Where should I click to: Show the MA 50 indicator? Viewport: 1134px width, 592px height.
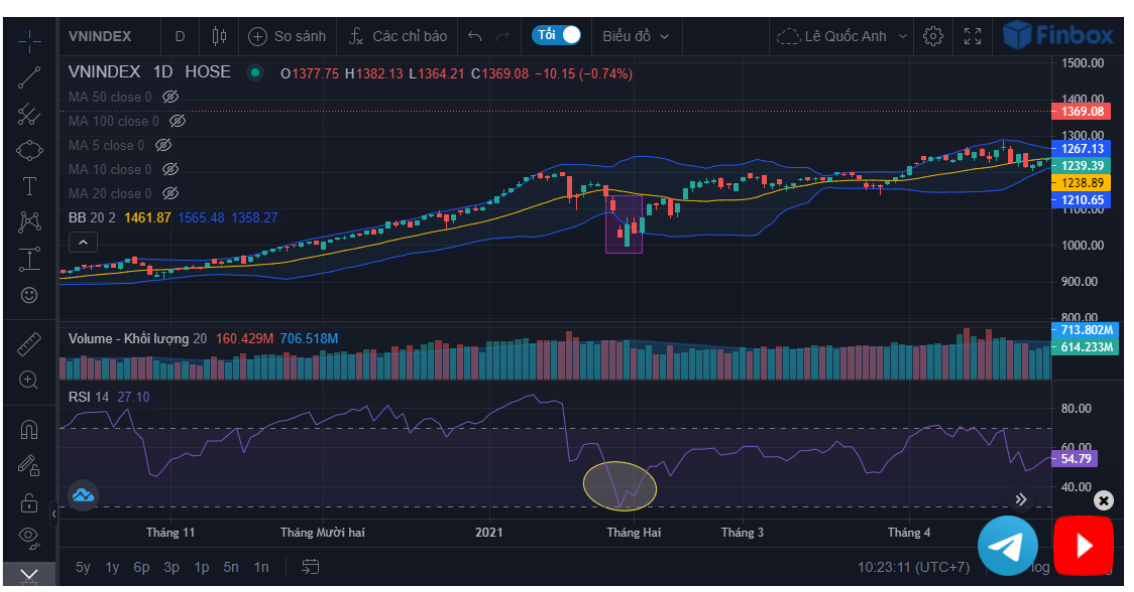tap(170, 97)
